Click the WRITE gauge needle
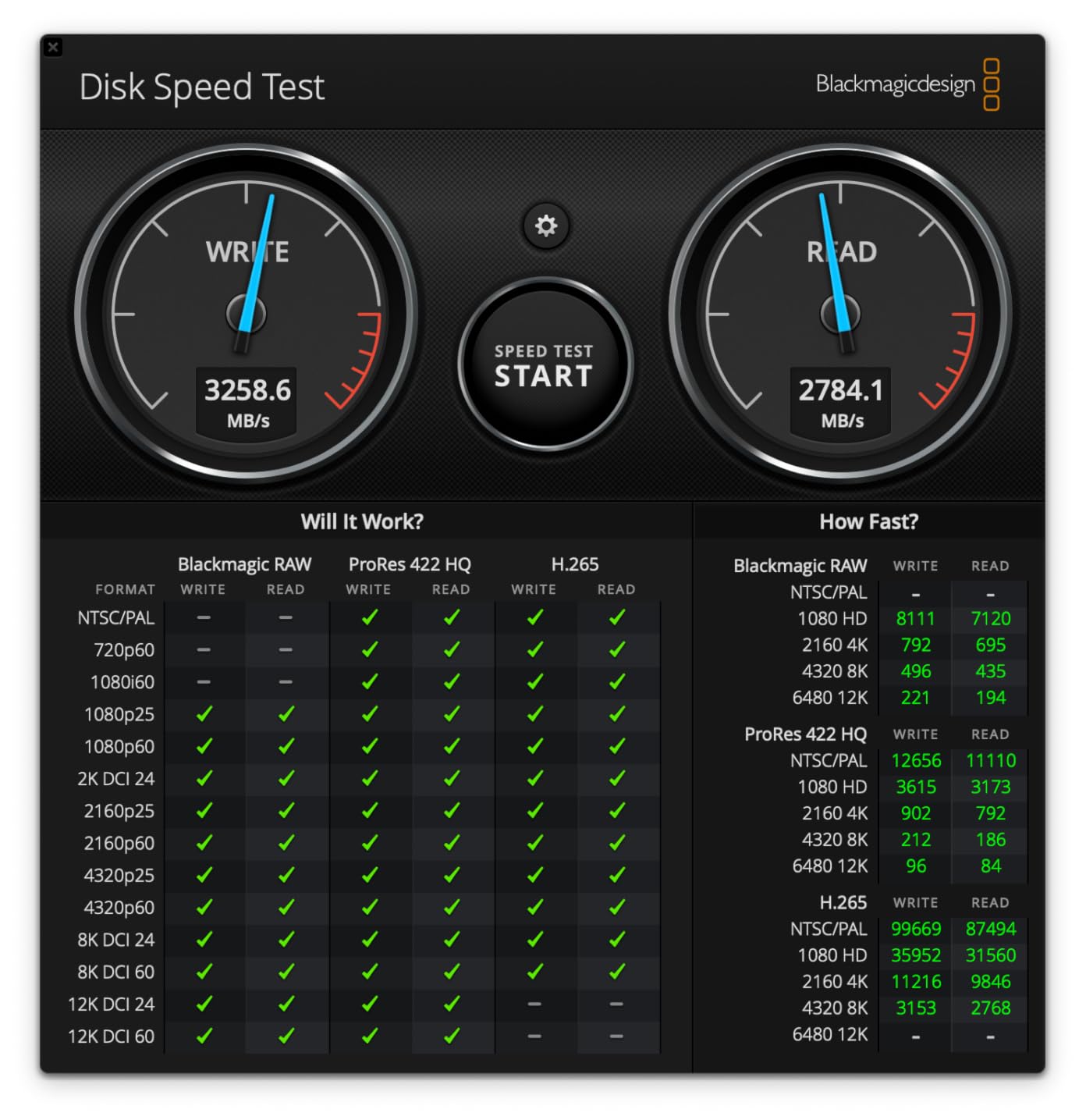 pyautogui.click(x=261, y=250)
